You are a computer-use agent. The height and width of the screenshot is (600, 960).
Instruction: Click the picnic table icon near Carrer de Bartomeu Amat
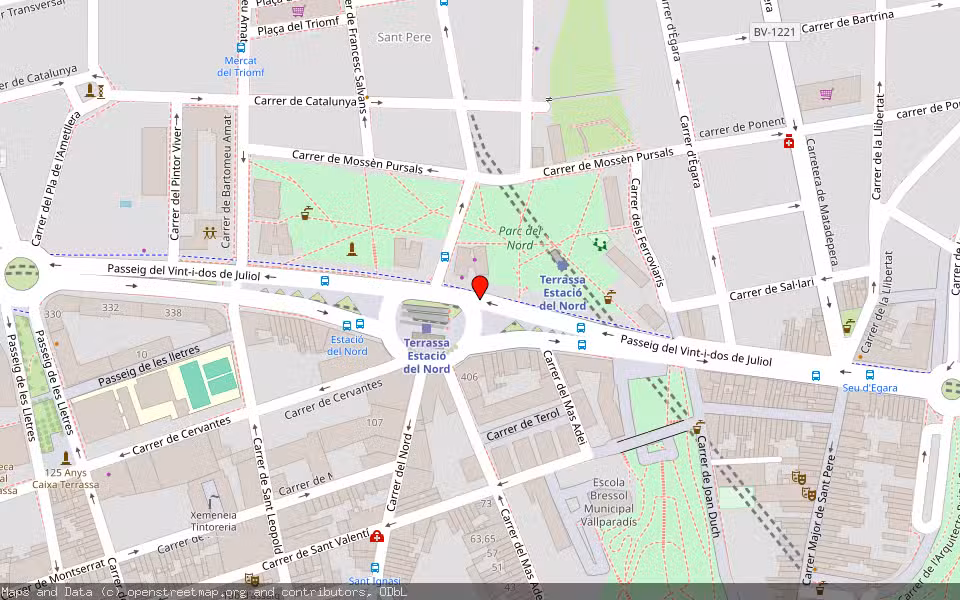pos(208,233)
